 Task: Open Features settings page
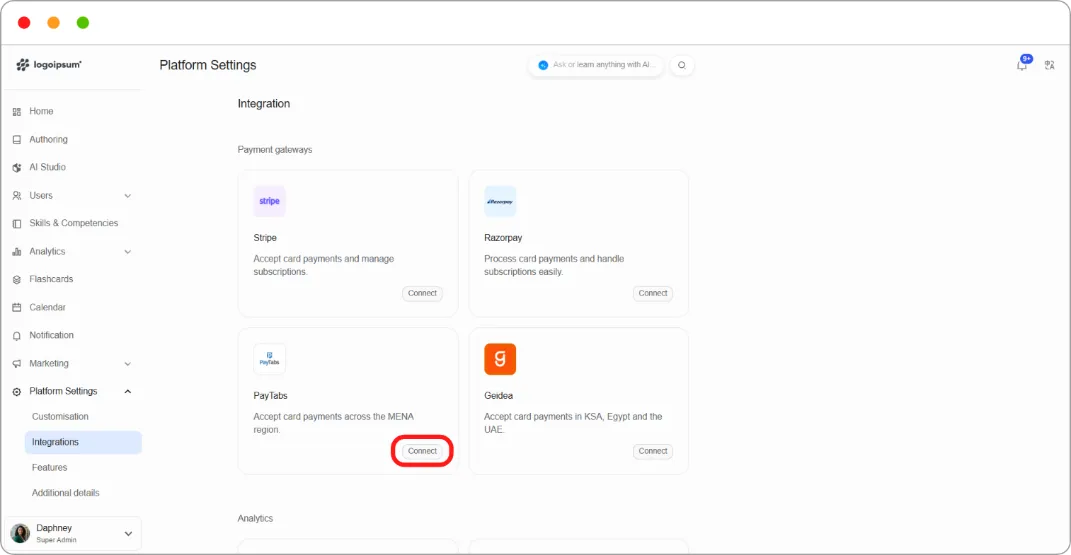point(49,468)
